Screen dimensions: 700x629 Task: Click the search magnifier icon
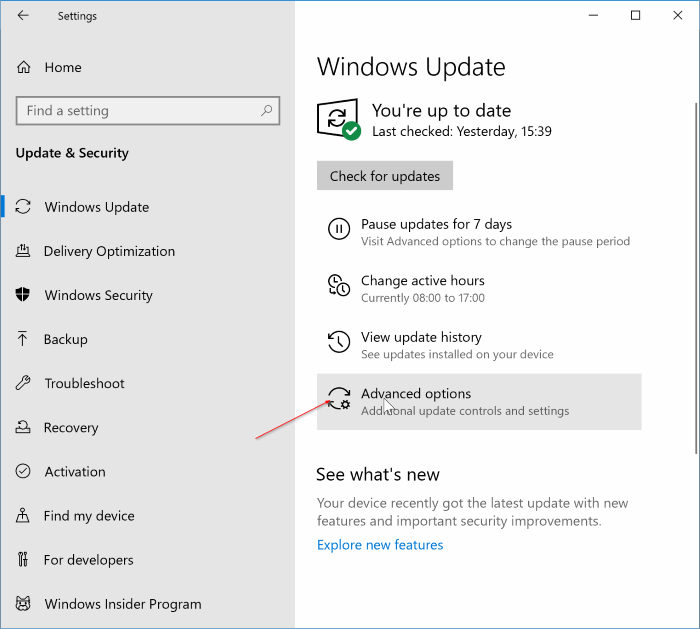tap(267, 110)
